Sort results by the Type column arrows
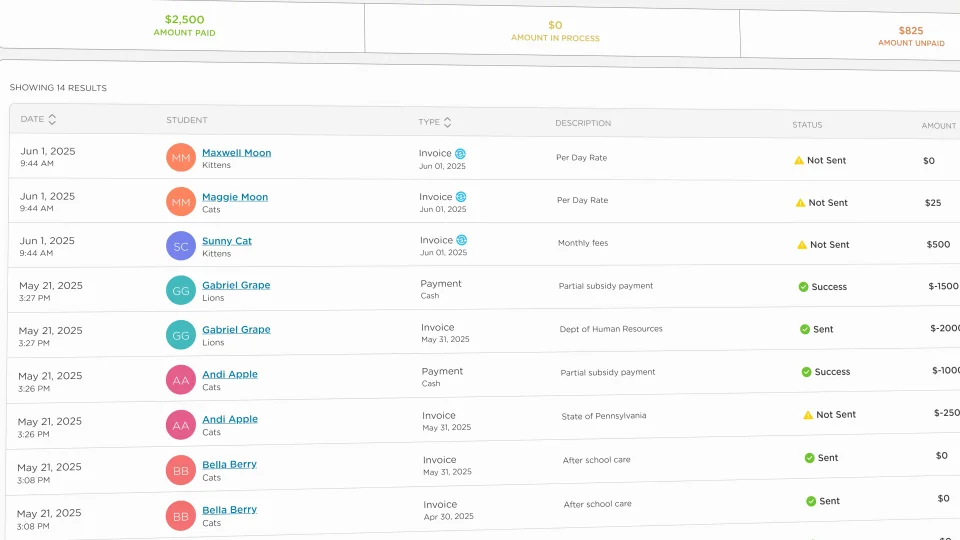Viewport: 960px width, 540px height. [x=447, y=122]
